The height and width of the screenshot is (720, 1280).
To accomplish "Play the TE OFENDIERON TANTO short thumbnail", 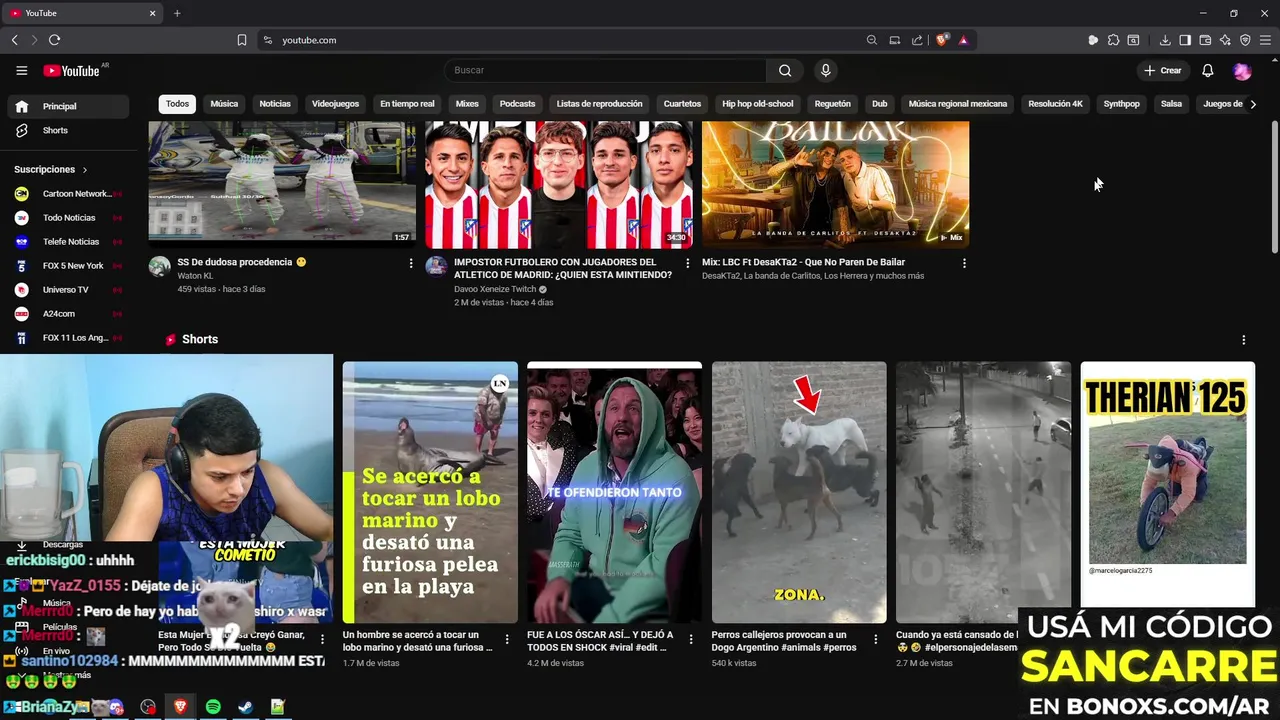I will point(614,492).
